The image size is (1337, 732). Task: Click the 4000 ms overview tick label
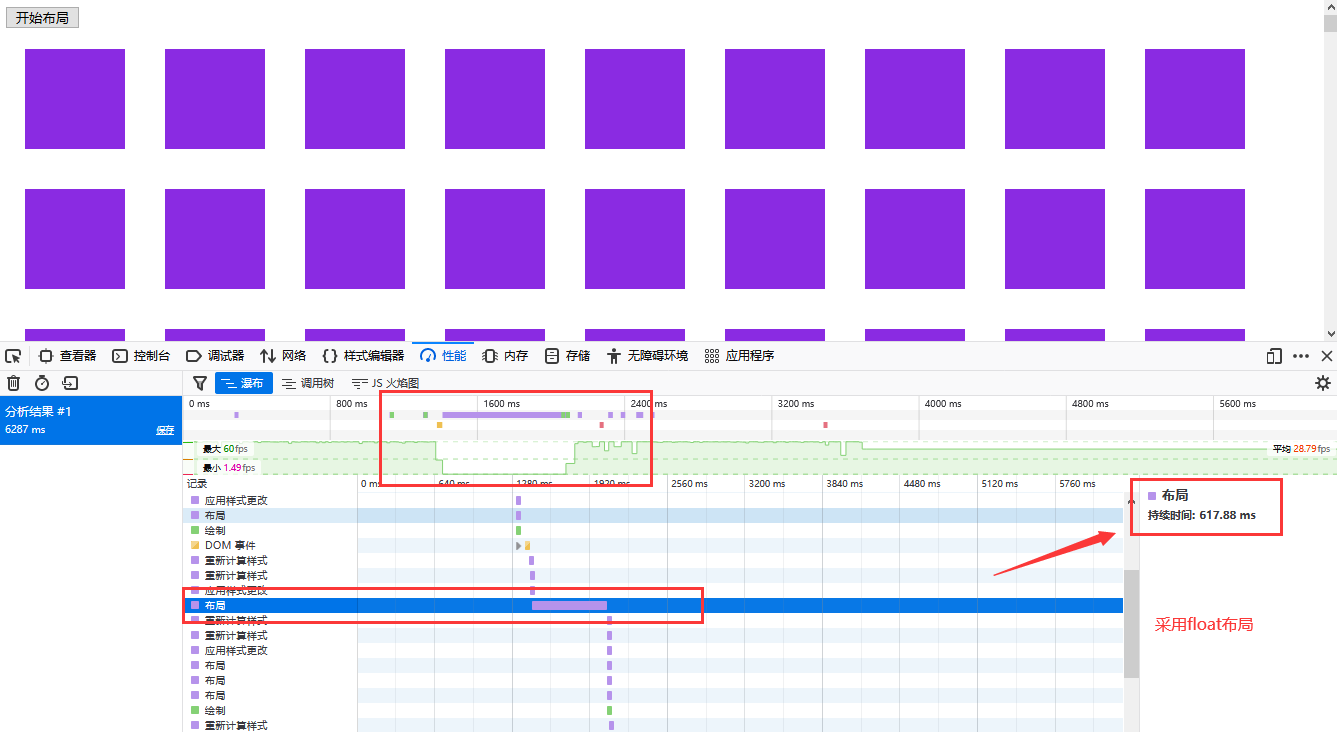[942, 403]
